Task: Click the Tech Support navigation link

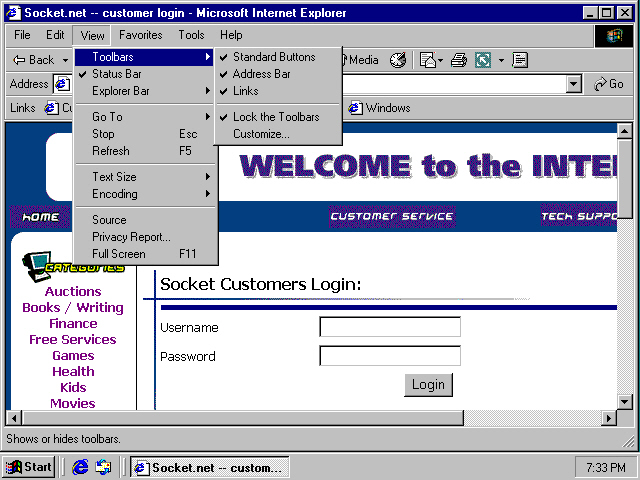Action: (578, 216)
